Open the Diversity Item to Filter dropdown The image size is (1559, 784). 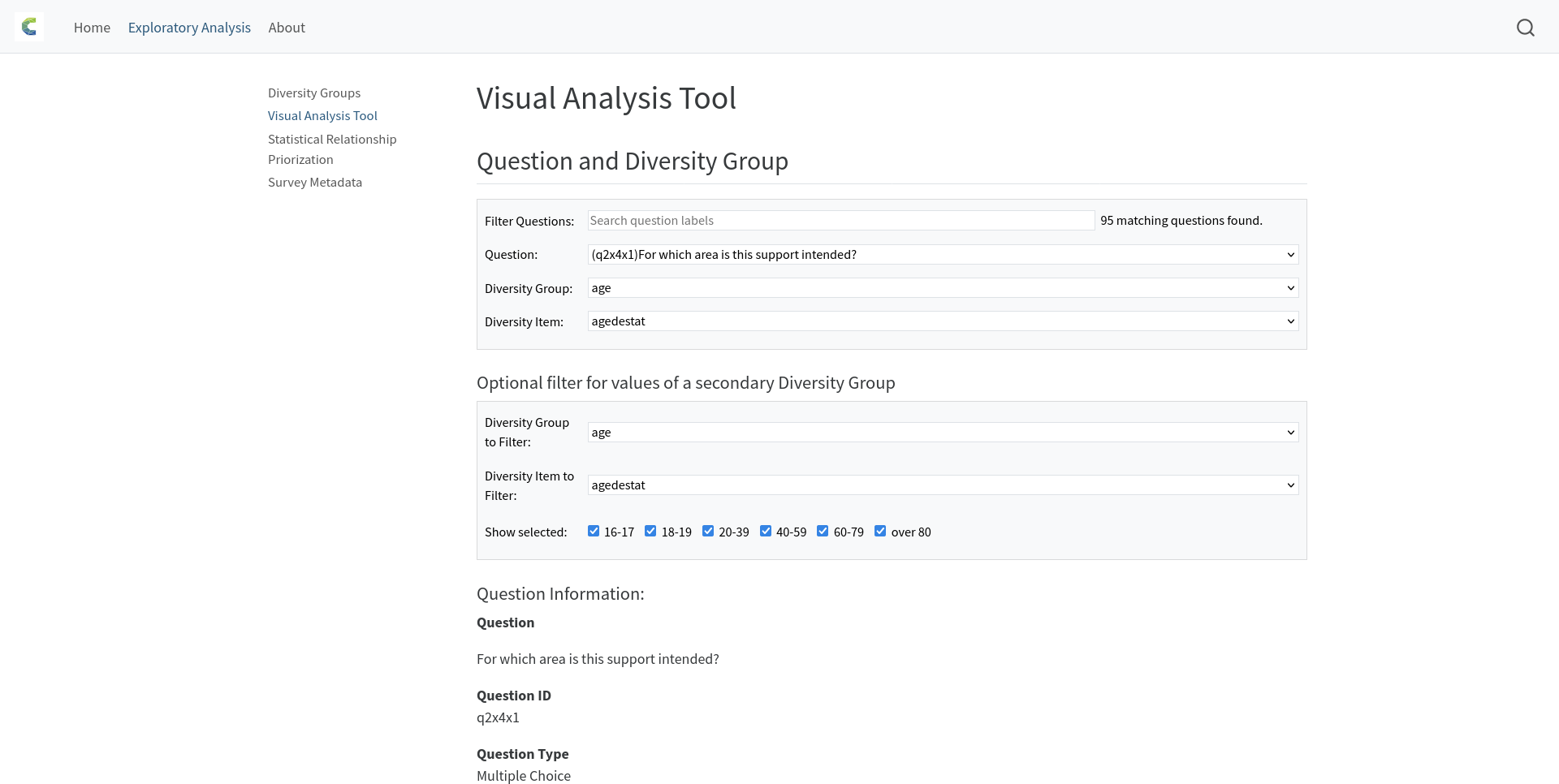[942, 485]
